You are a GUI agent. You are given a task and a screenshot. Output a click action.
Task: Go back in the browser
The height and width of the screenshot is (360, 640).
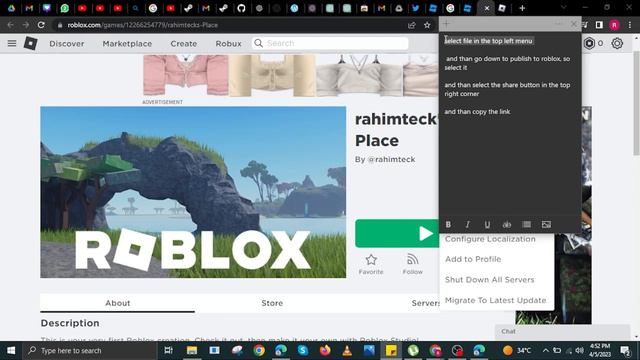pyautogui.click(x=10, y=25)
